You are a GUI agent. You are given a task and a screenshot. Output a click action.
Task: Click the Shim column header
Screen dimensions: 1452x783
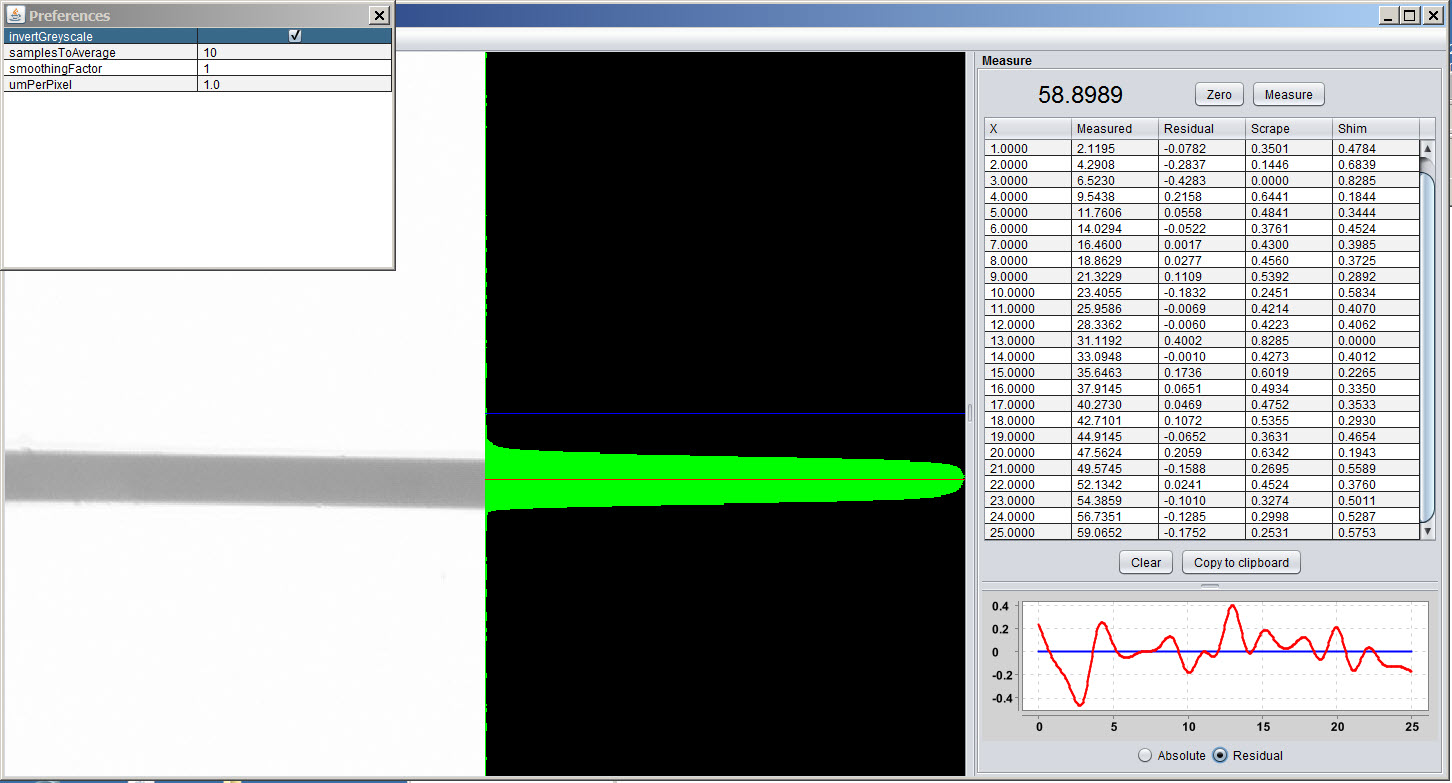click(1376, 128)
